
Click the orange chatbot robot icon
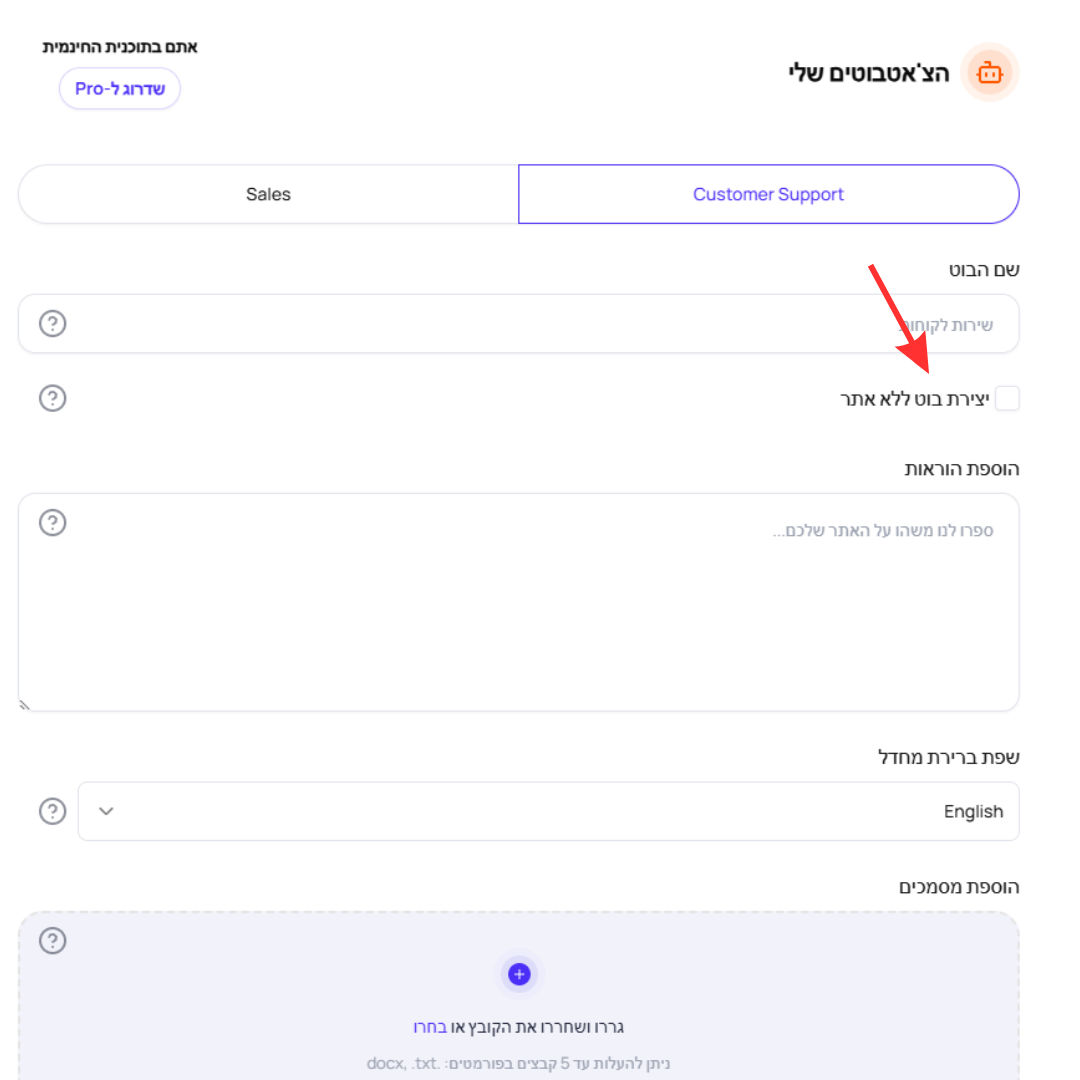(989, 72)
